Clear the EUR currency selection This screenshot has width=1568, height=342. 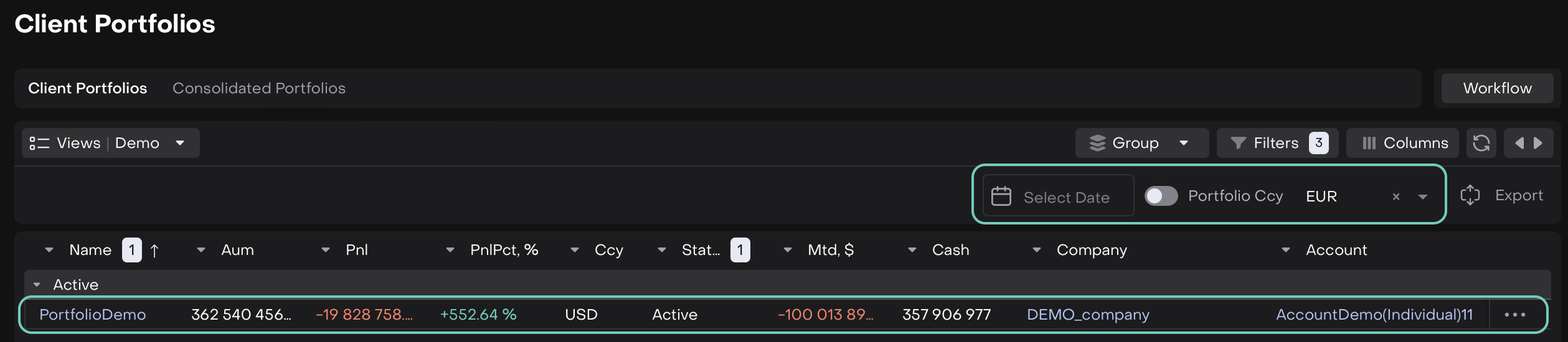1396,196
